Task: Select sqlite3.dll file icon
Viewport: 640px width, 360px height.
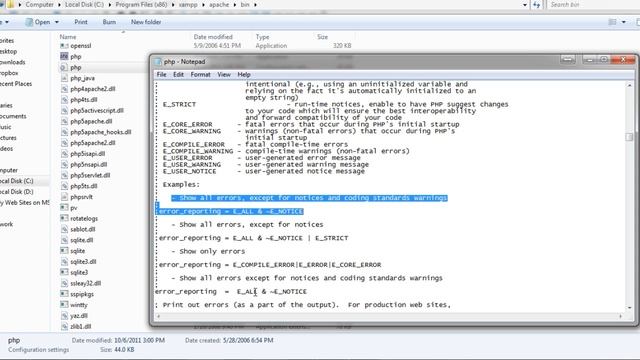Action: (x=64, y=262)
